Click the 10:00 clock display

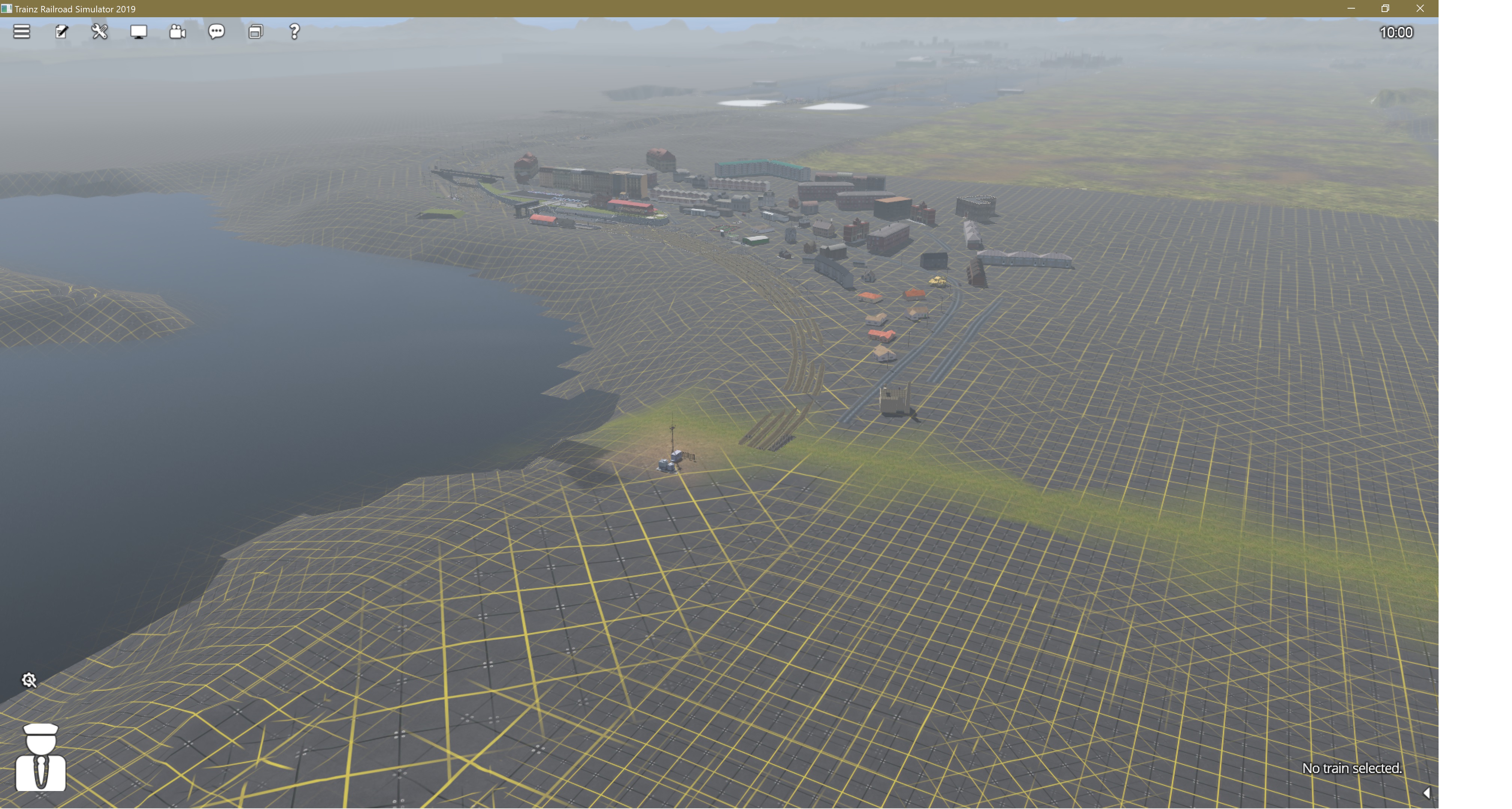1396,32
